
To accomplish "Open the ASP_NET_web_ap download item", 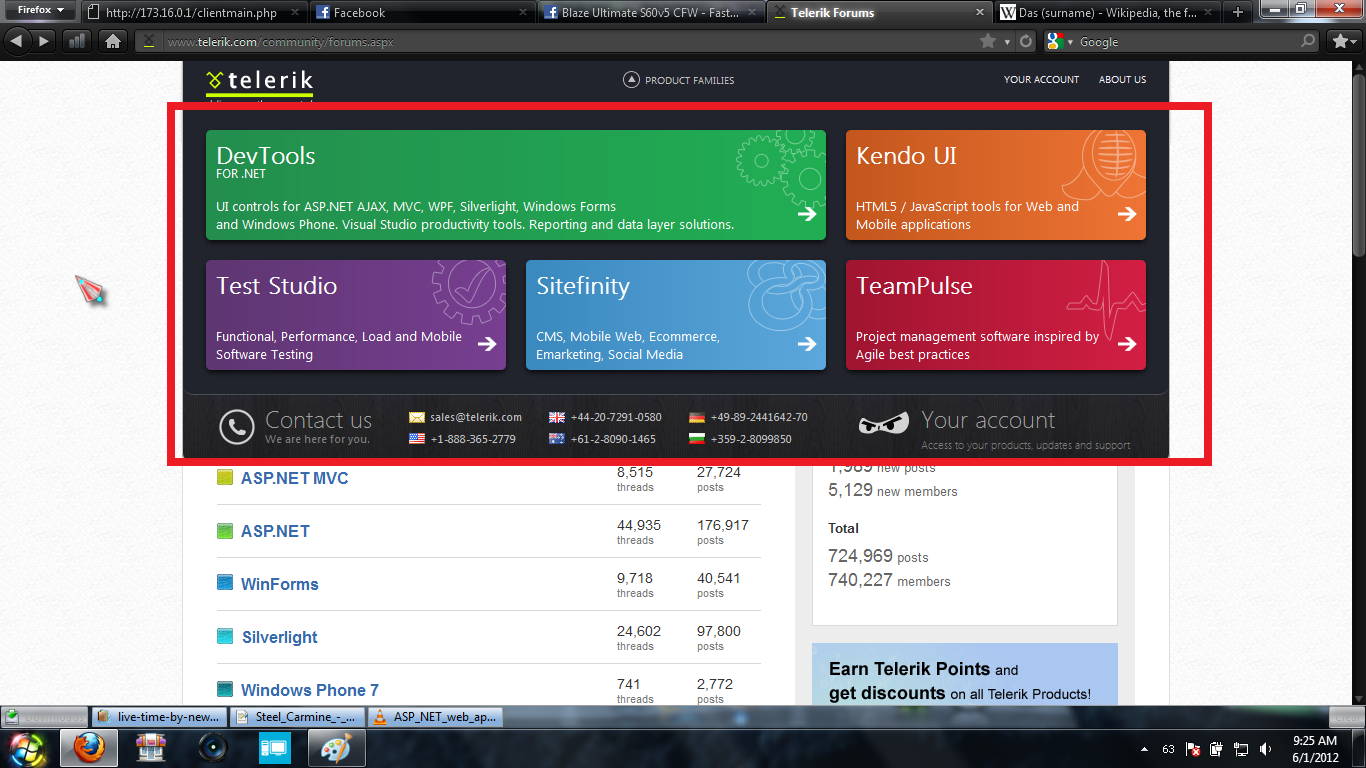I will coord(435,717).
